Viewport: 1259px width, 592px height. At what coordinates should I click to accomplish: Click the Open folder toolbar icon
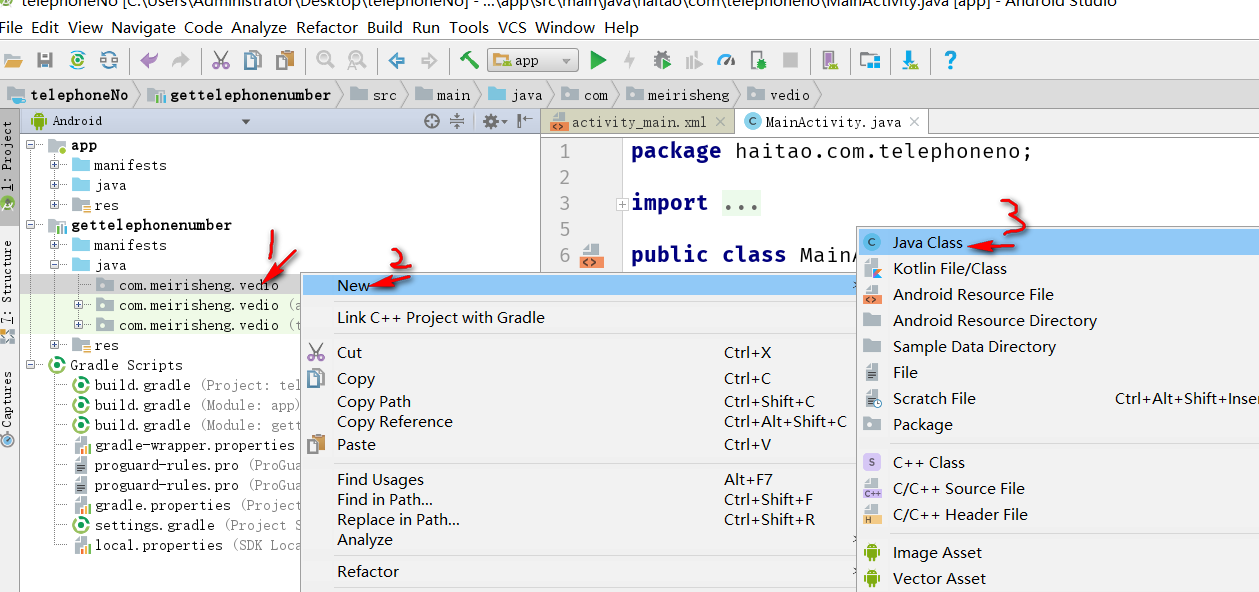point(13,61)
